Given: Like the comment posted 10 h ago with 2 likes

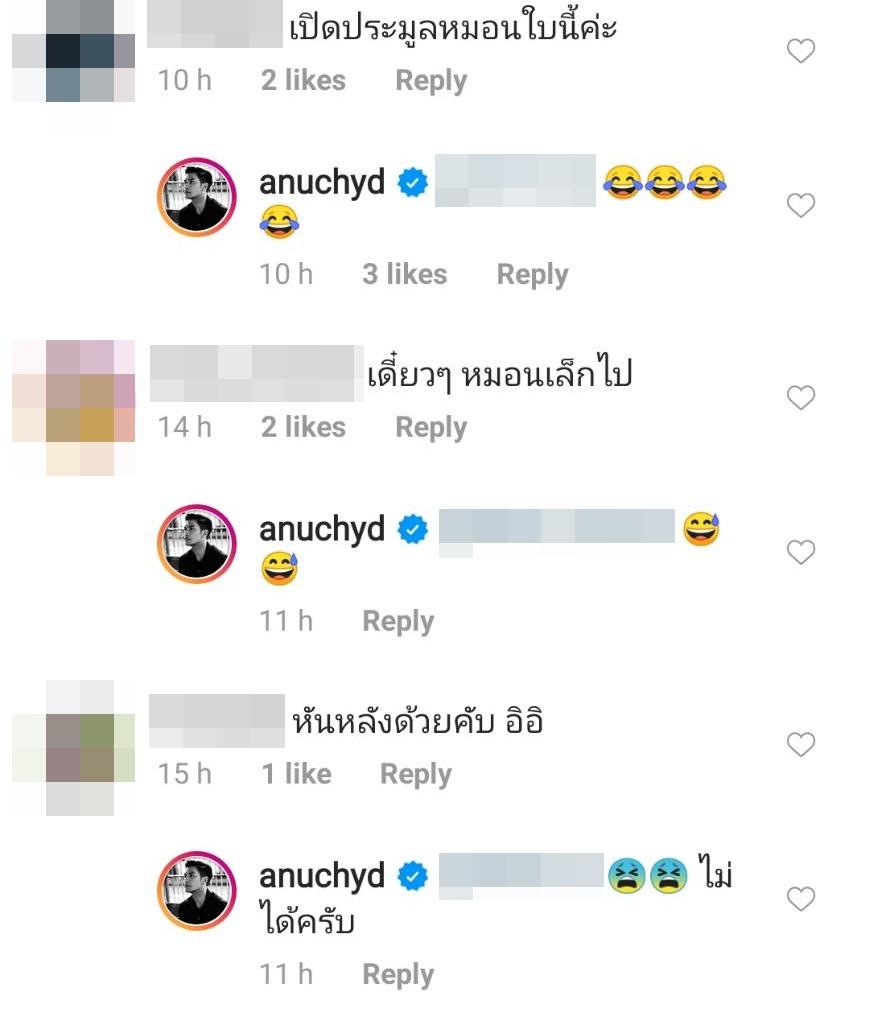Looking at the screenshot, I should 801,50.
